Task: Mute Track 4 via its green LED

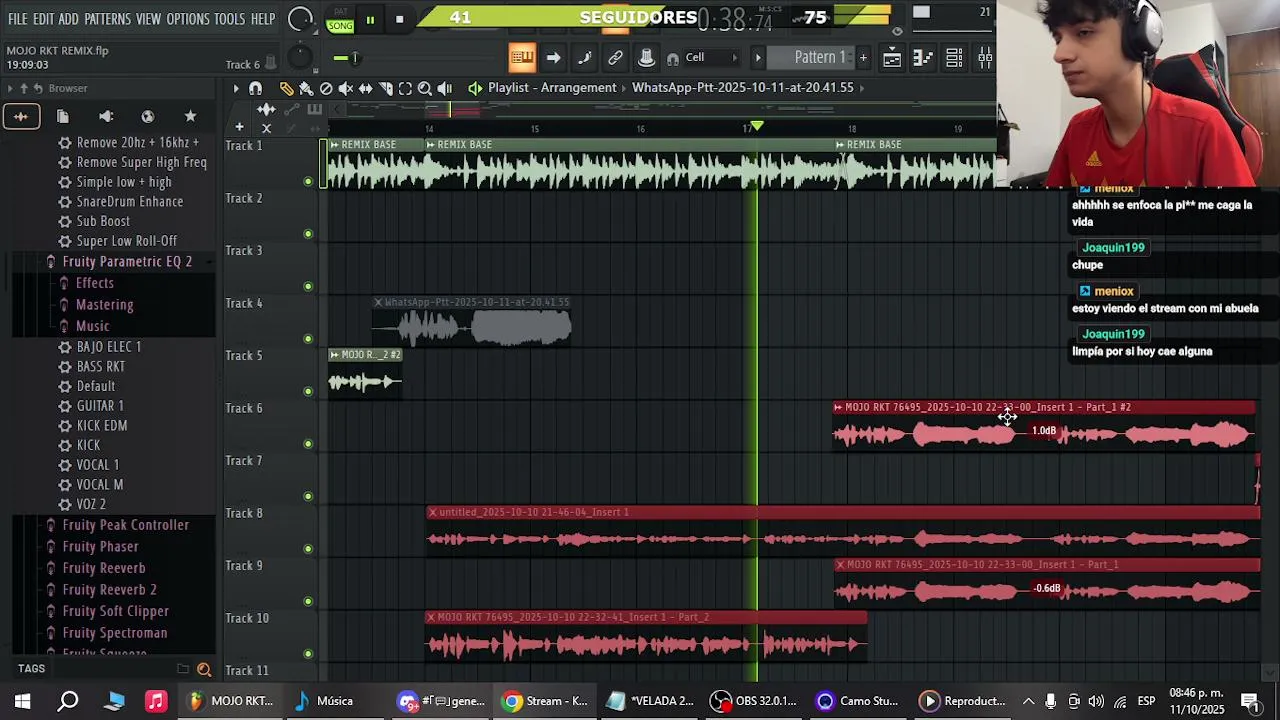Action: point(308,339)
